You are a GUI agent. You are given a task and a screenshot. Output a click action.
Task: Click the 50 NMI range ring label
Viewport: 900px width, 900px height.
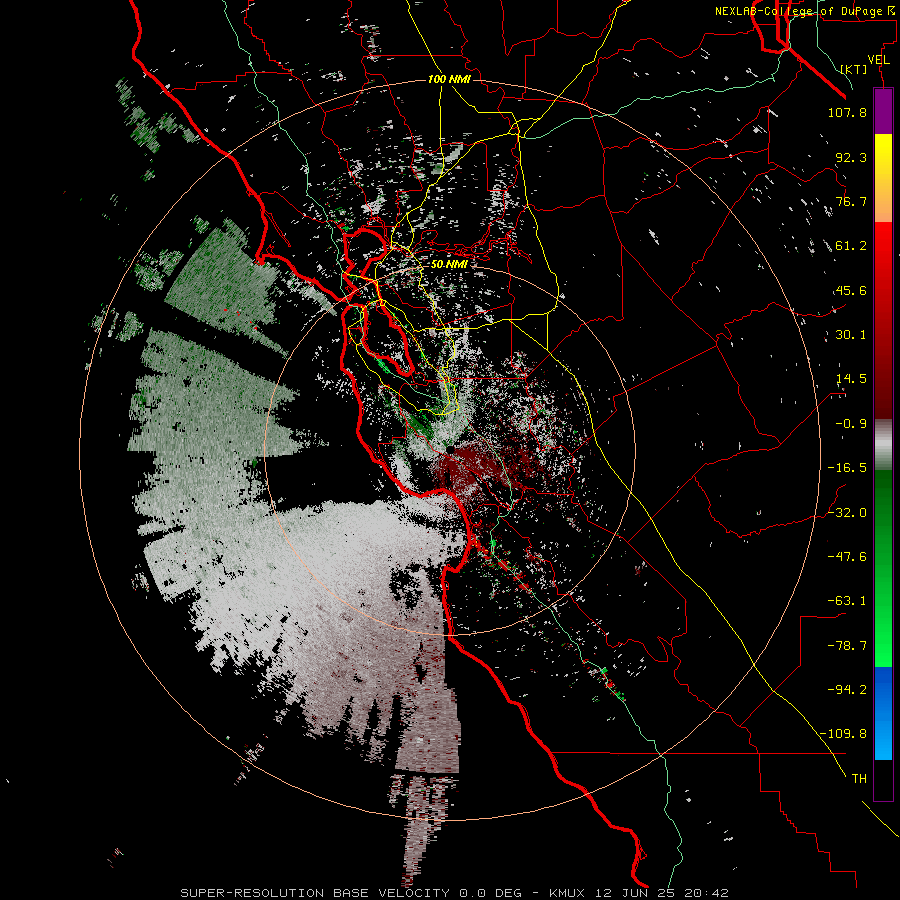(449, 265)
